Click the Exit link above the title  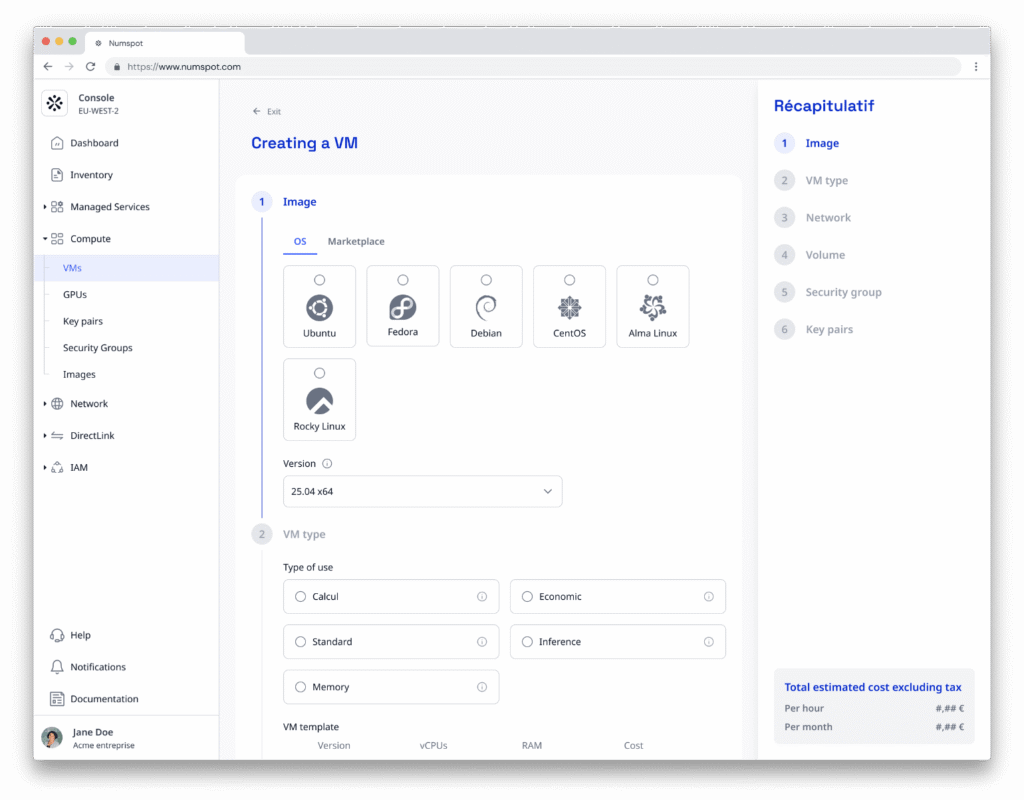coord(267,112)
